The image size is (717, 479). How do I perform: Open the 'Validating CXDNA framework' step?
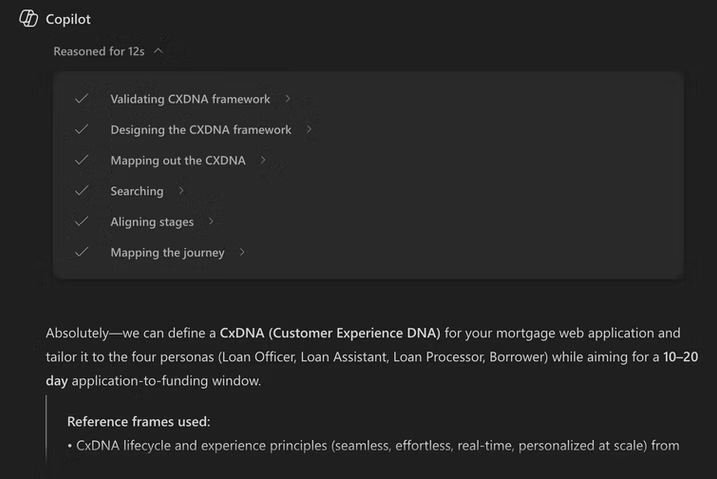coord(190,99)
